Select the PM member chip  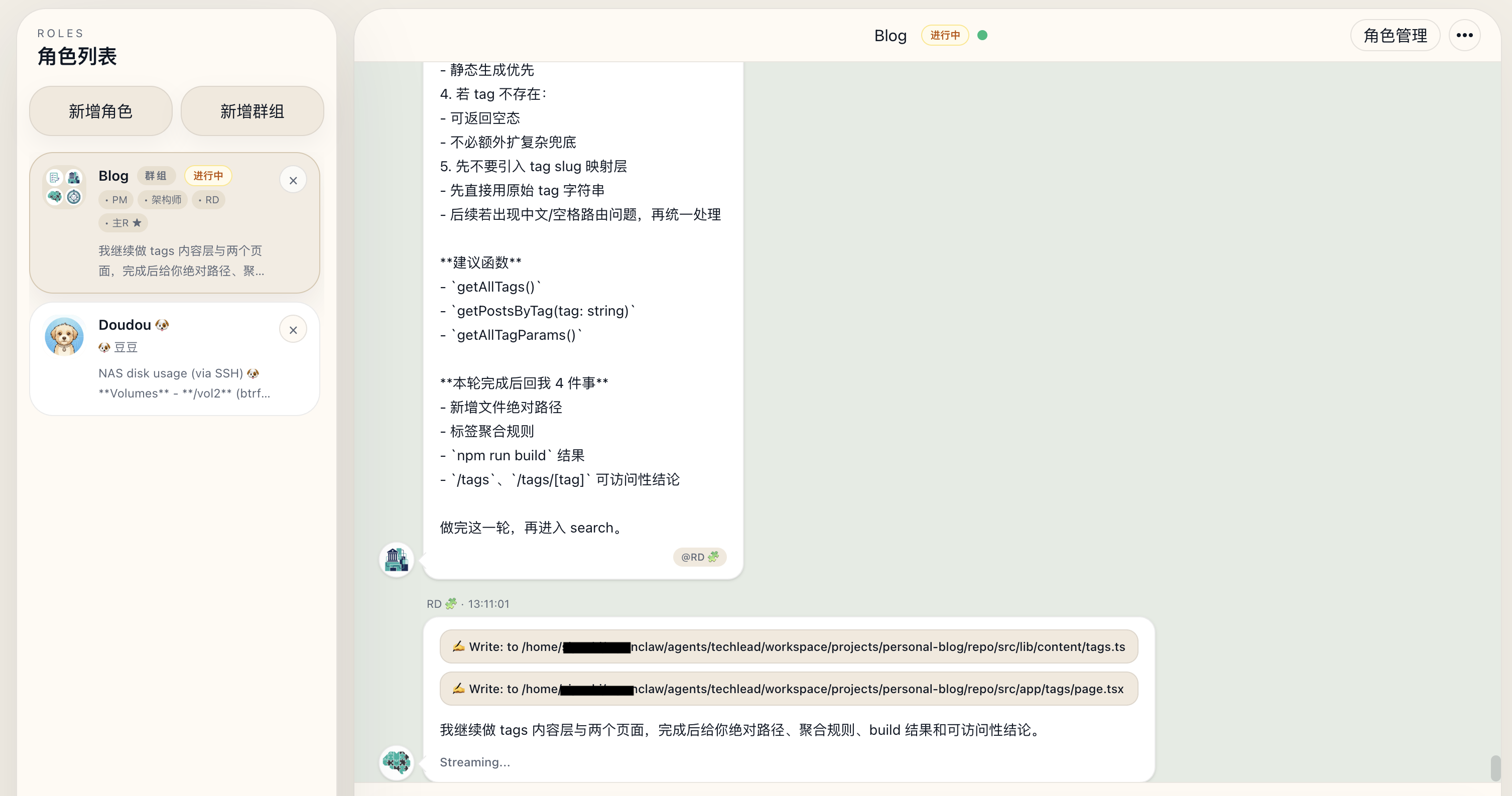pyautogui.click(x=116, y=200)
